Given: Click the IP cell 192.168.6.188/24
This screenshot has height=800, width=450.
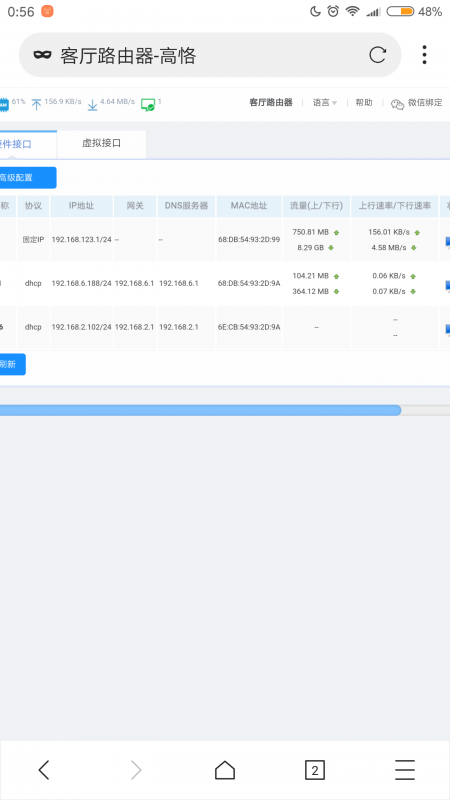Looking at the screenshot, I should pyautogui.click(x=82, y=283).
